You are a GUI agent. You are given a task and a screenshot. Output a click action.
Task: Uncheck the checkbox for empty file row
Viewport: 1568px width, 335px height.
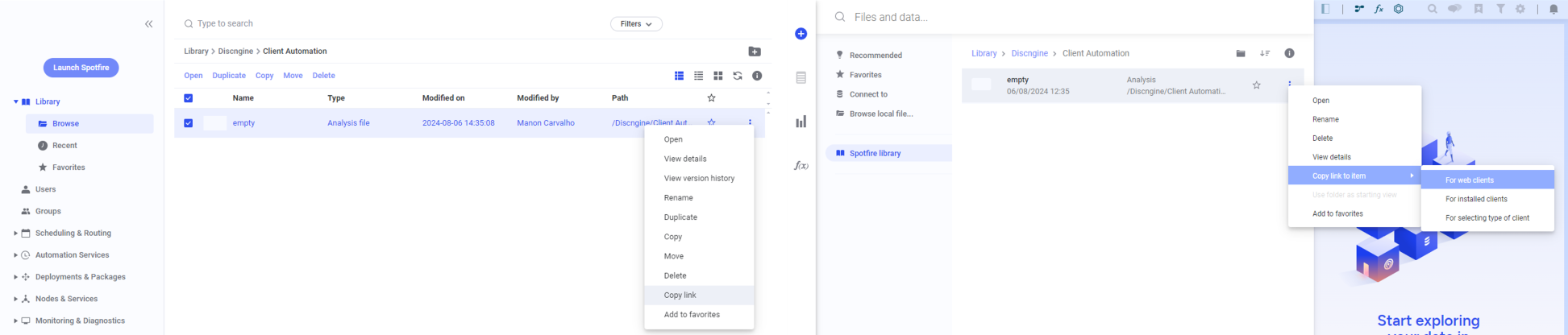(188, 123)
